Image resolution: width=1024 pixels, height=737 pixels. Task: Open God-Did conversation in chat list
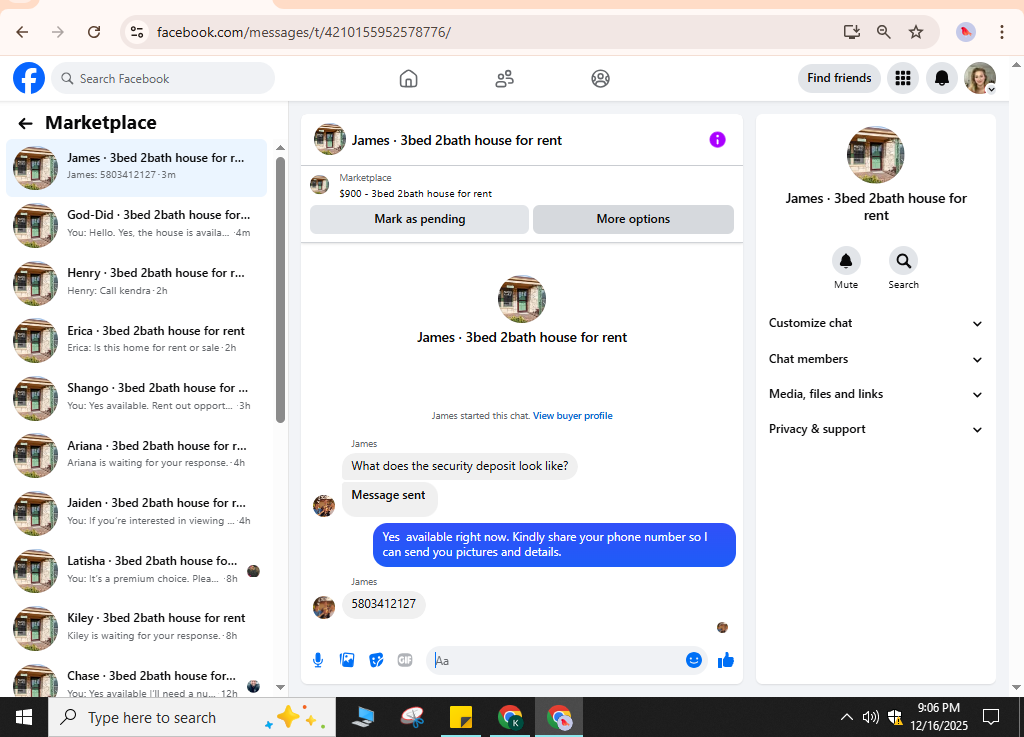tap(136, 225)
